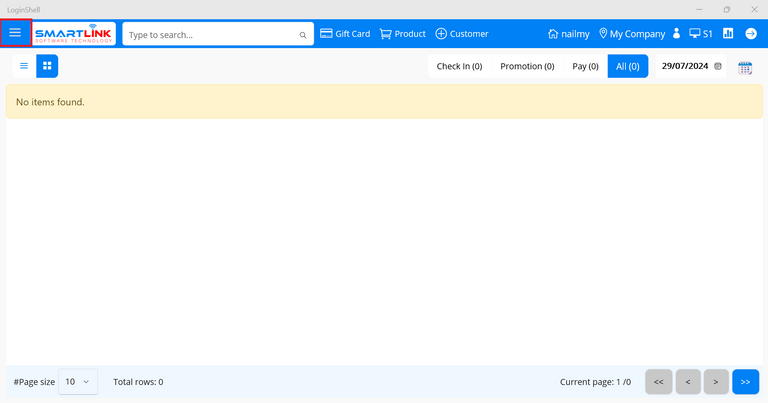The height and width of the screenshot is (403, 768).
Task: Expand the page size dropdown
Action: point(78,382)
